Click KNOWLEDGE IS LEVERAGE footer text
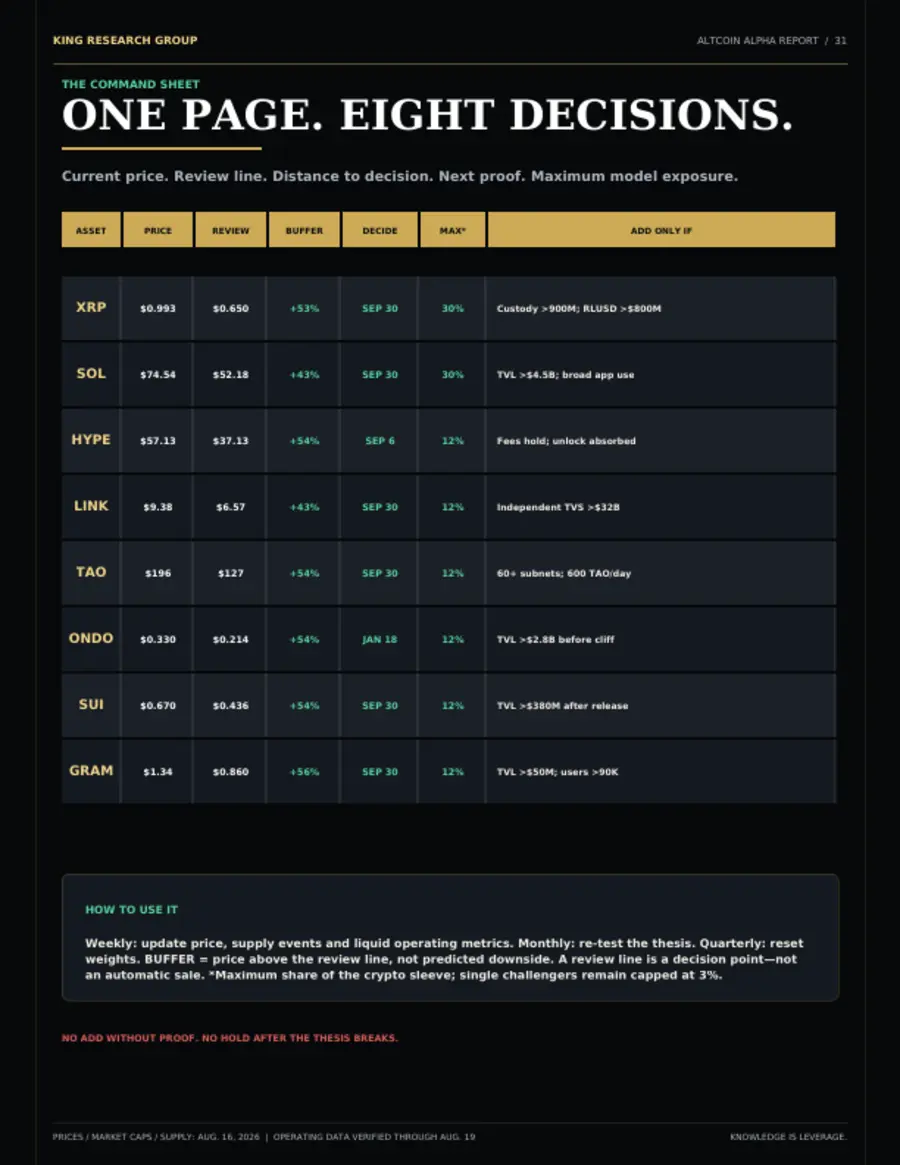The image size is (900, 1165). pyautogui.click(x=788, y=1137)
